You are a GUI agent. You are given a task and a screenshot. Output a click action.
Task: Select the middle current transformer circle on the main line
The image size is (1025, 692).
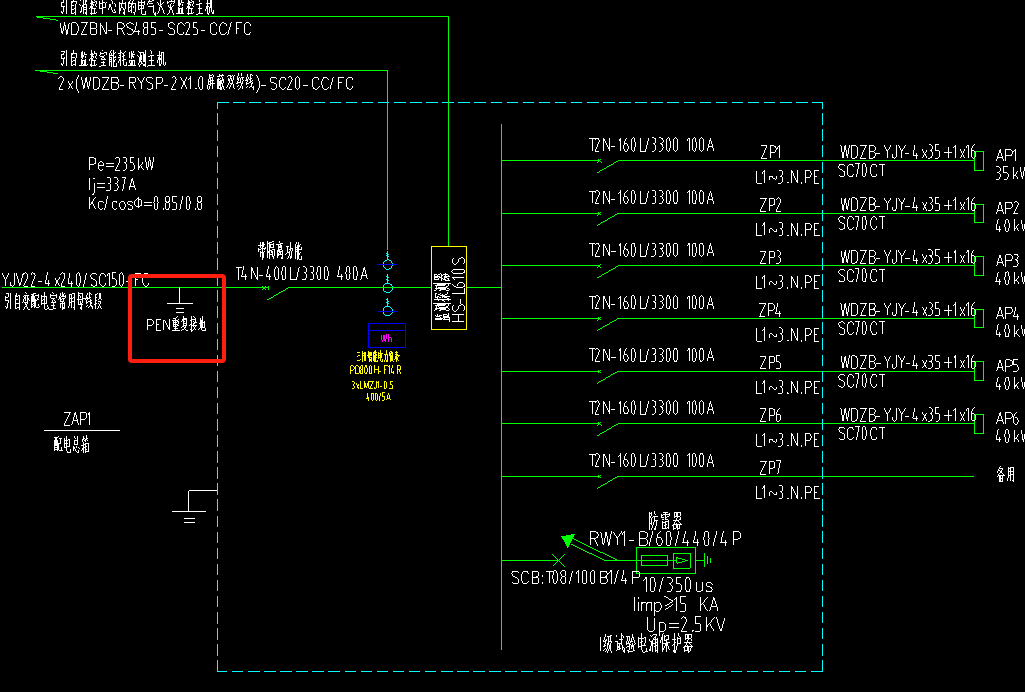pos(388,288)
